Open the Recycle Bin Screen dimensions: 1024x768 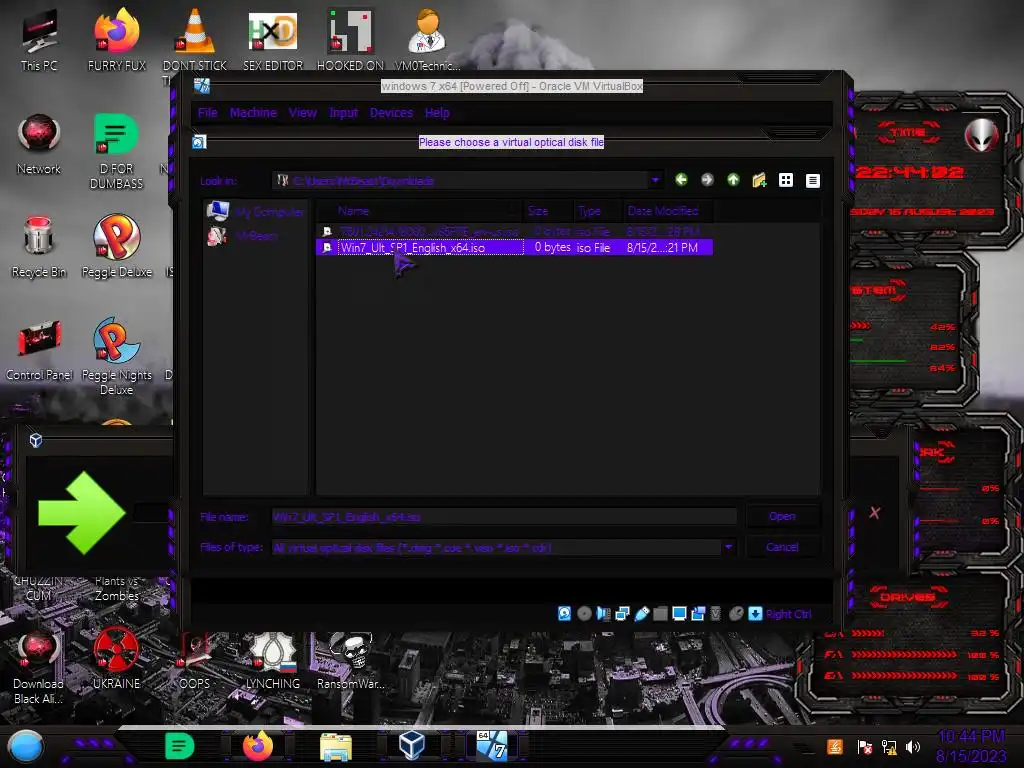(x=39, y=246)
